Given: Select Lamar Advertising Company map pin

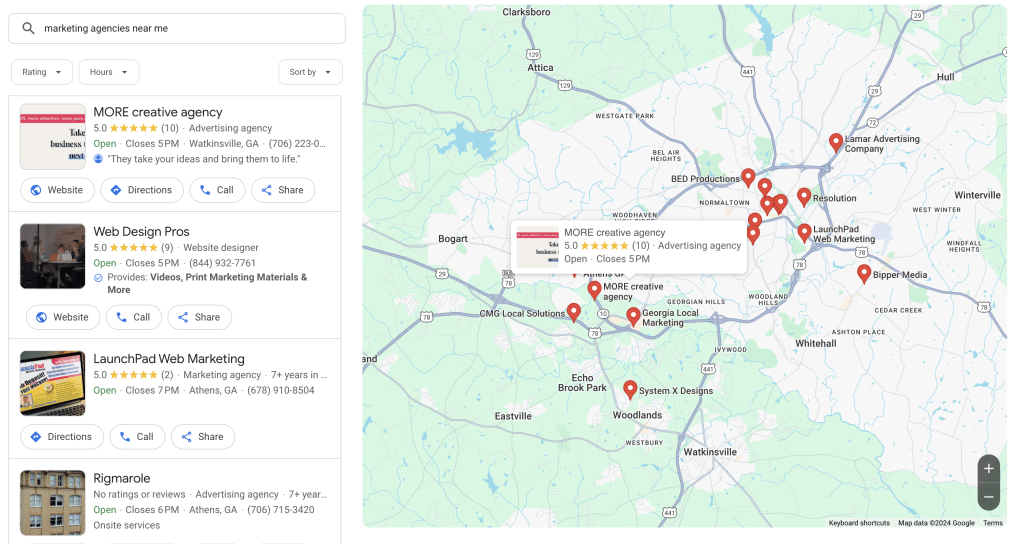Looking at the screenshot, I should tap(835, 142).
